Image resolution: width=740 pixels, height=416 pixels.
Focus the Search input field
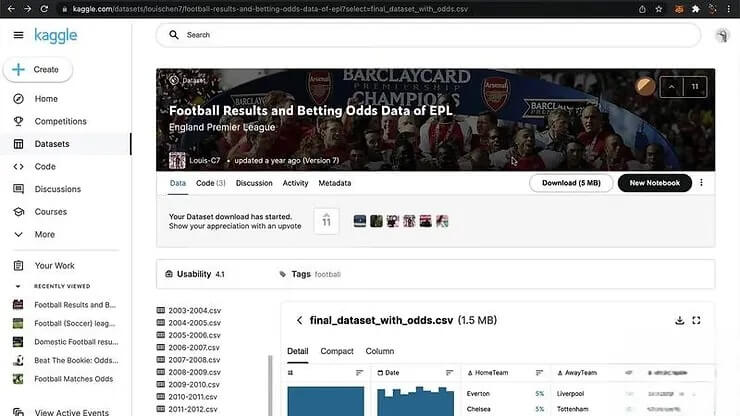point(430,35)
